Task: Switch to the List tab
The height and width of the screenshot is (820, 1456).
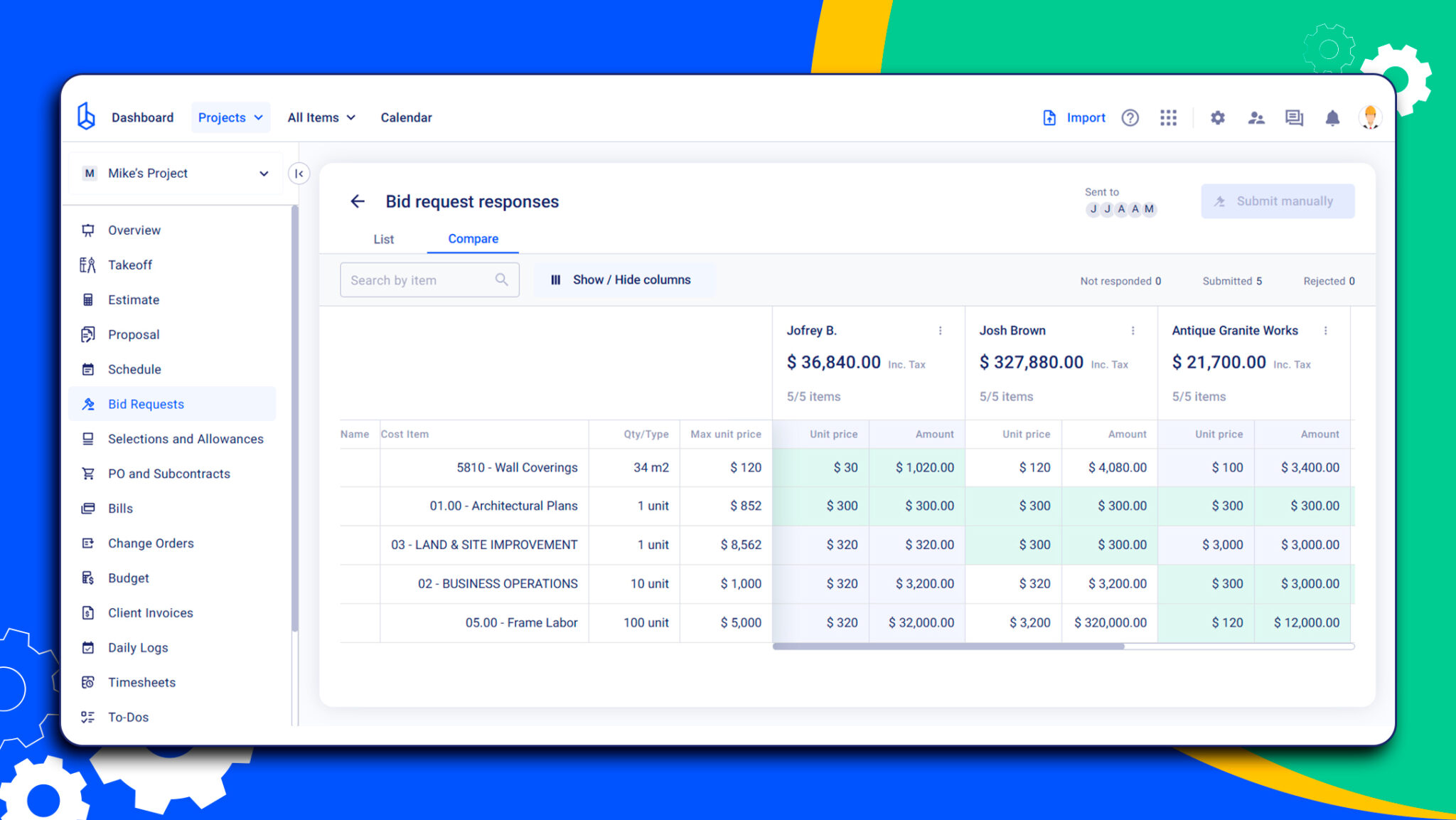Action: coord(383,240)
